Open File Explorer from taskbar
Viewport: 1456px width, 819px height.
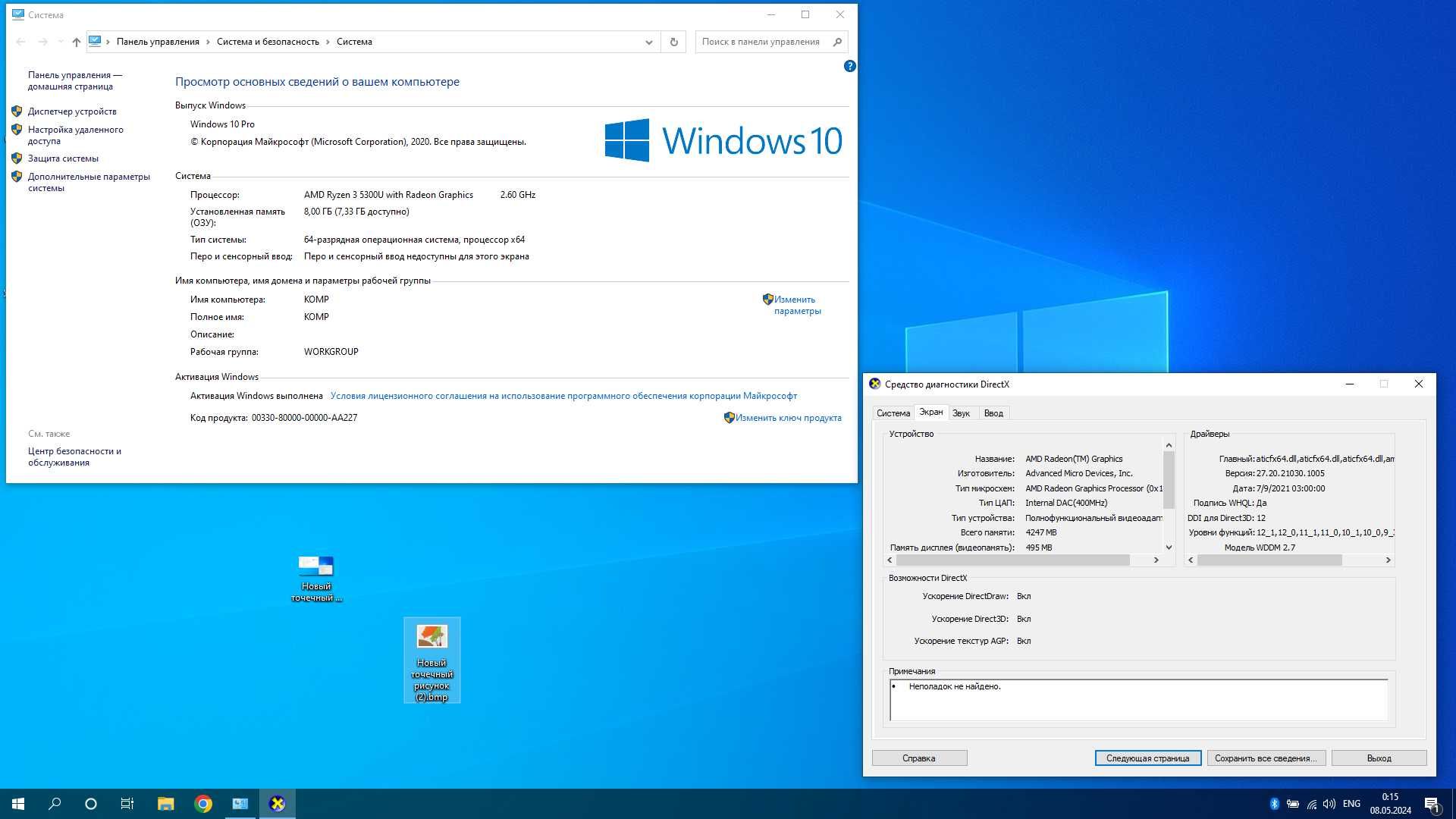(x=165, y=804)
